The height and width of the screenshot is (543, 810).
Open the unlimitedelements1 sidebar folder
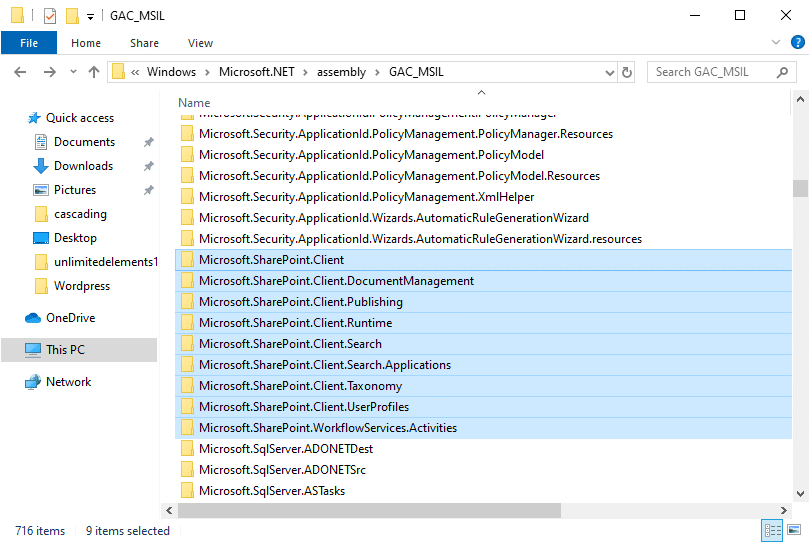(x=105, y=262)
